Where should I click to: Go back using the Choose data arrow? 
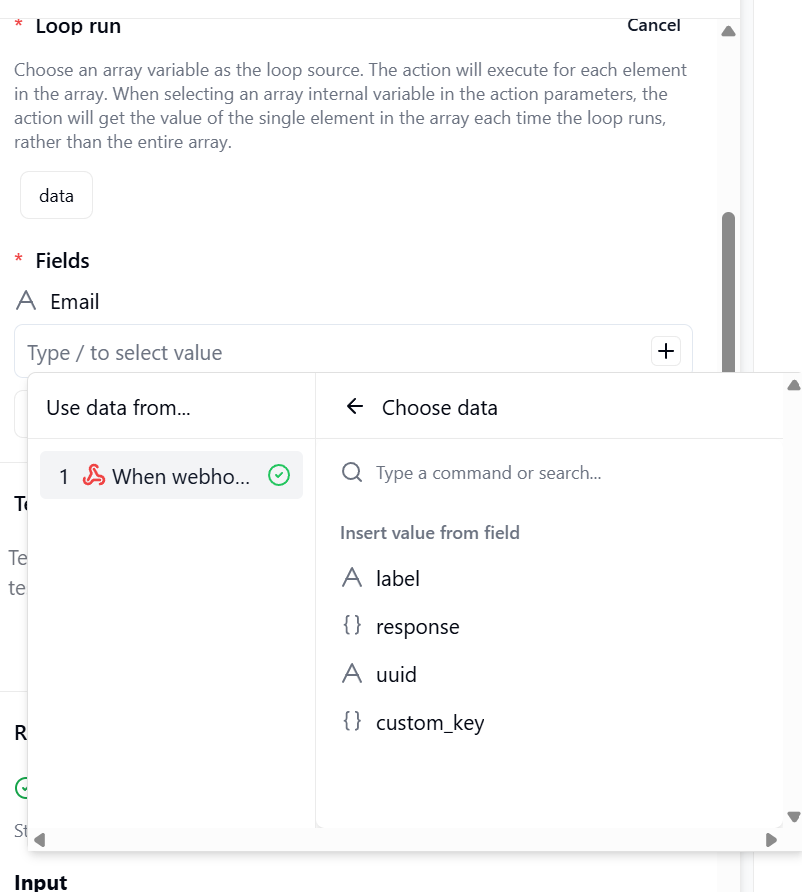pyautogui.click(x=354, y=407)
